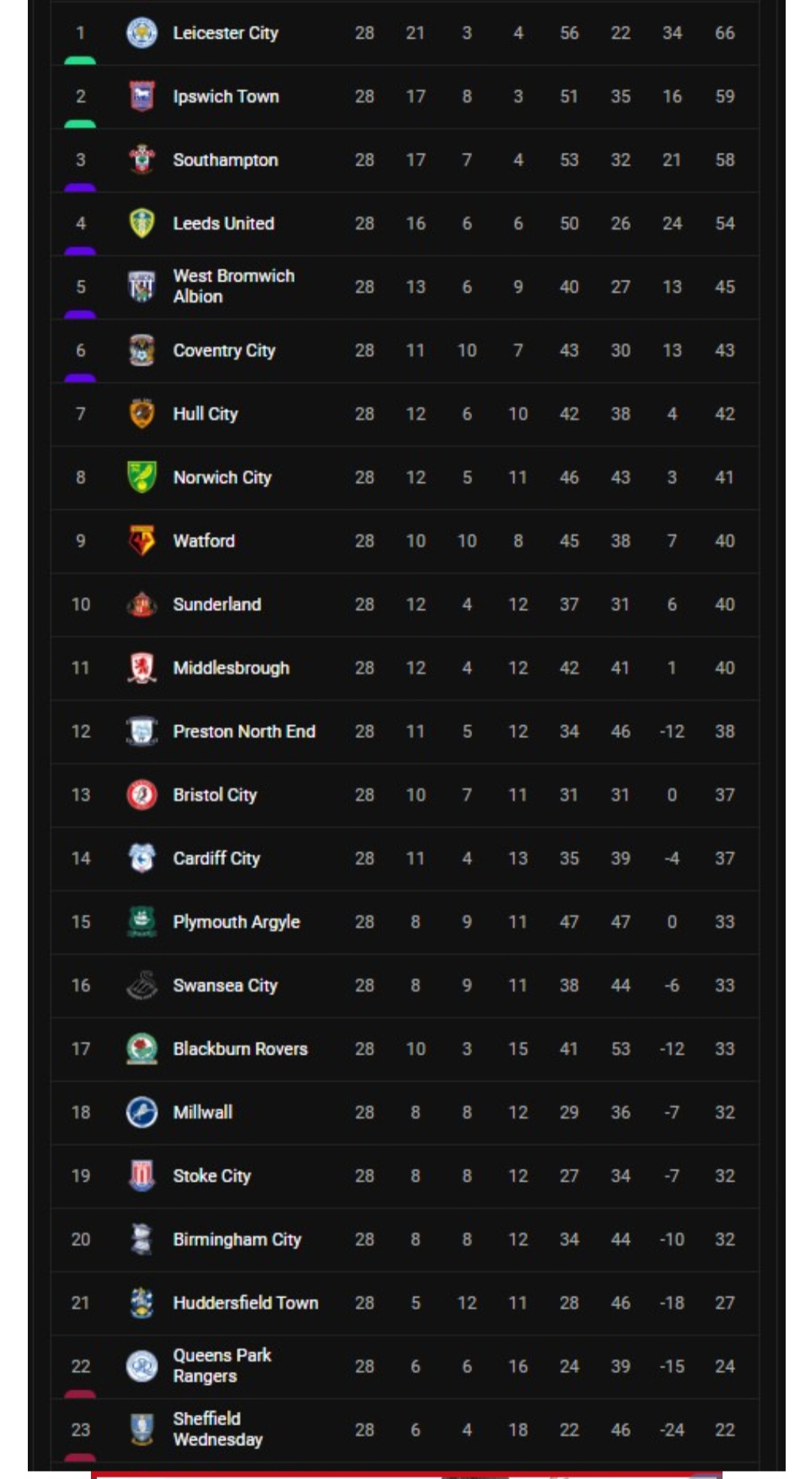Click Huddersfield Town in the table

click(245, 1303)
